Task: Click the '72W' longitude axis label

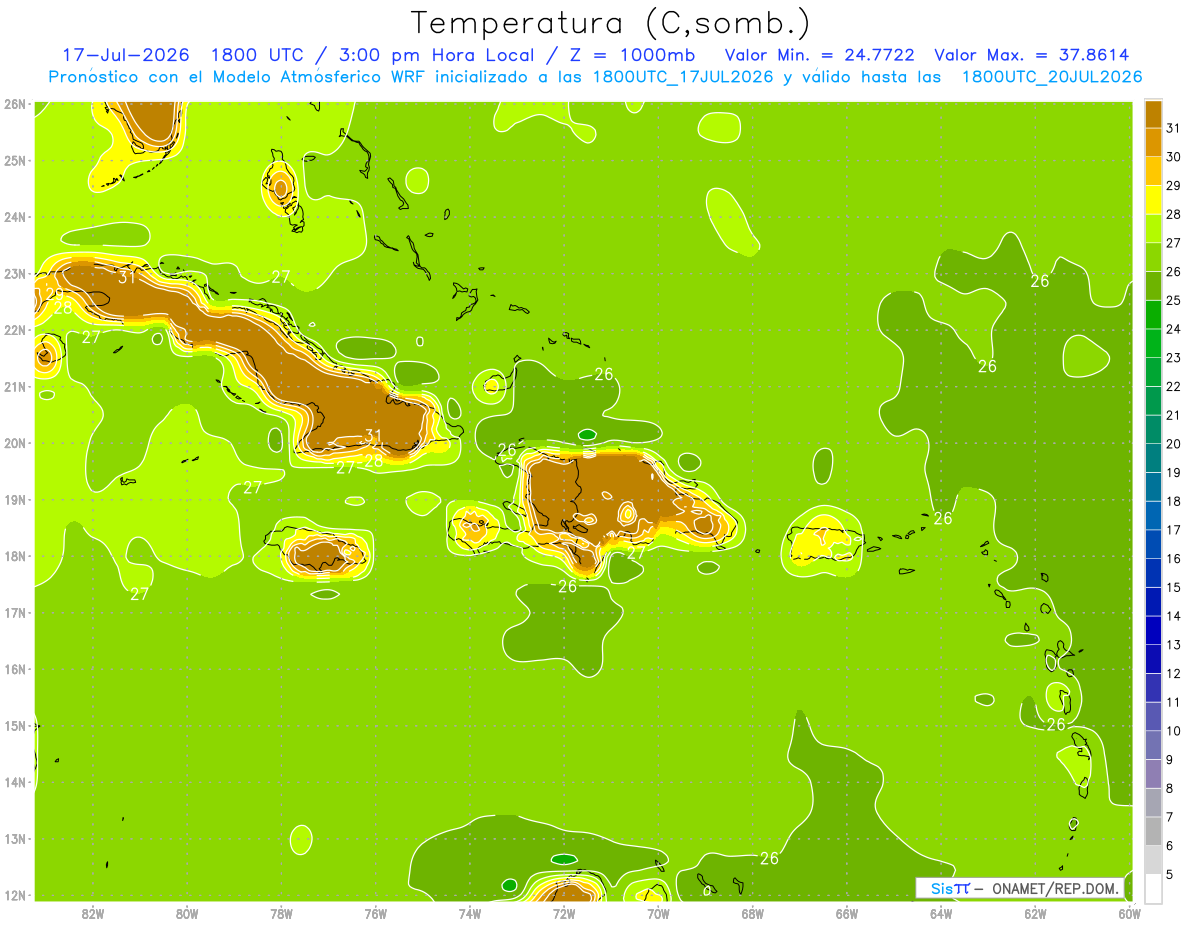Action: [x=564, y=913]
